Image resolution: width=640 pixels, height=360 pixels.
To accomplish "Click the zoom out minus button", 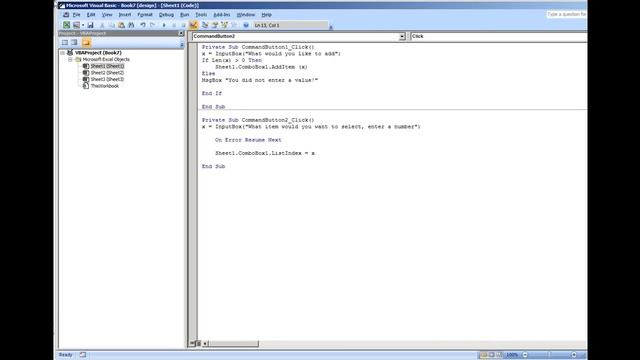I will pyautogui.click(x=525, y=355).
